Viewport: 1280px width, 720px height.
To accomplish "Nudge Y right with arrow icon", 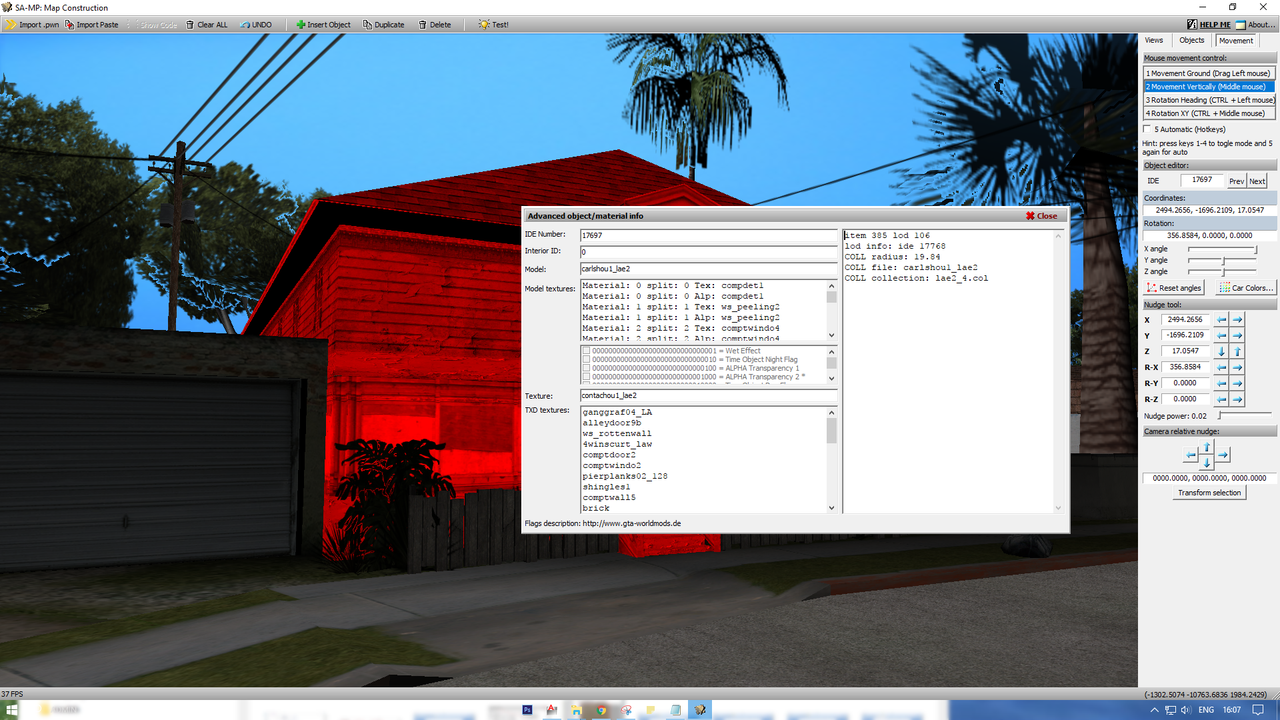I will [1238, 335].
